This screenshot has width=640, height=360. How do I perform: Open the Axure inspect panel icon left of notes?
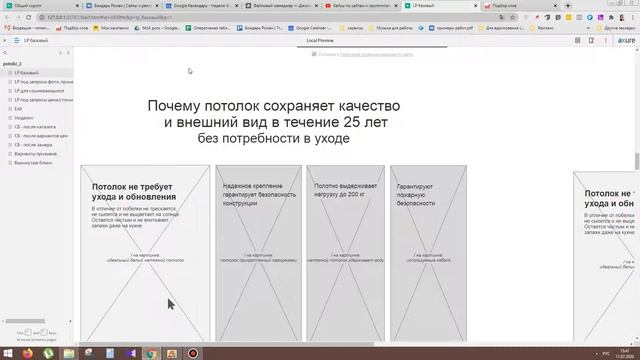click(x=578, y=40)
